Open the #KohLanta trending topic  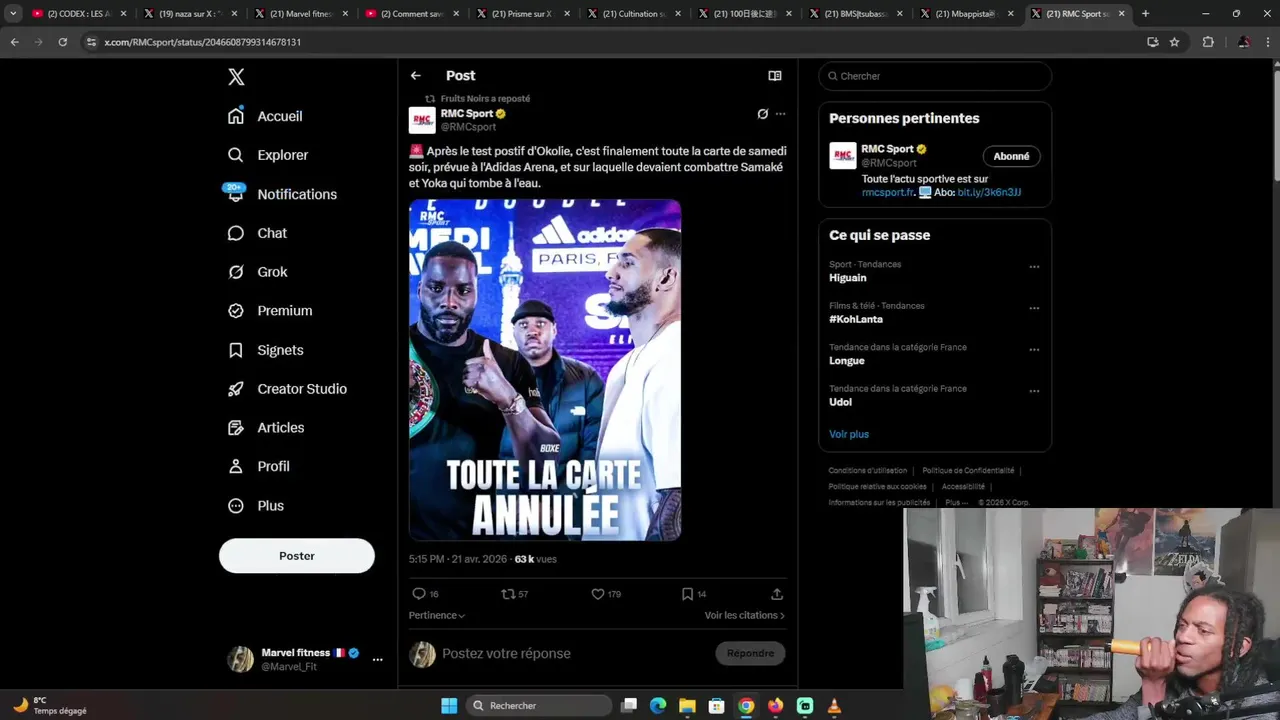point(856,319)
